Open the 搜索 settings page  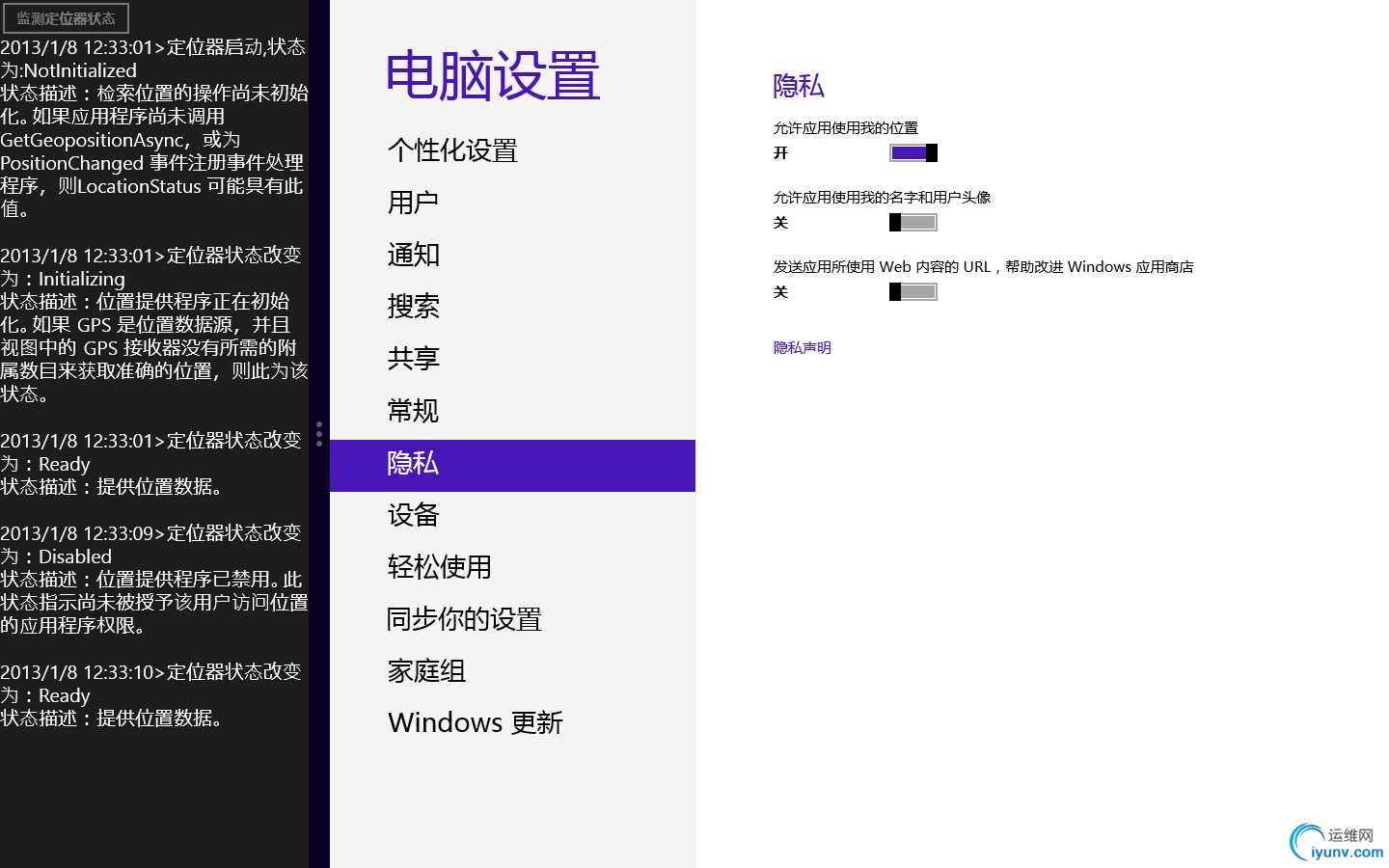point(413,307)
